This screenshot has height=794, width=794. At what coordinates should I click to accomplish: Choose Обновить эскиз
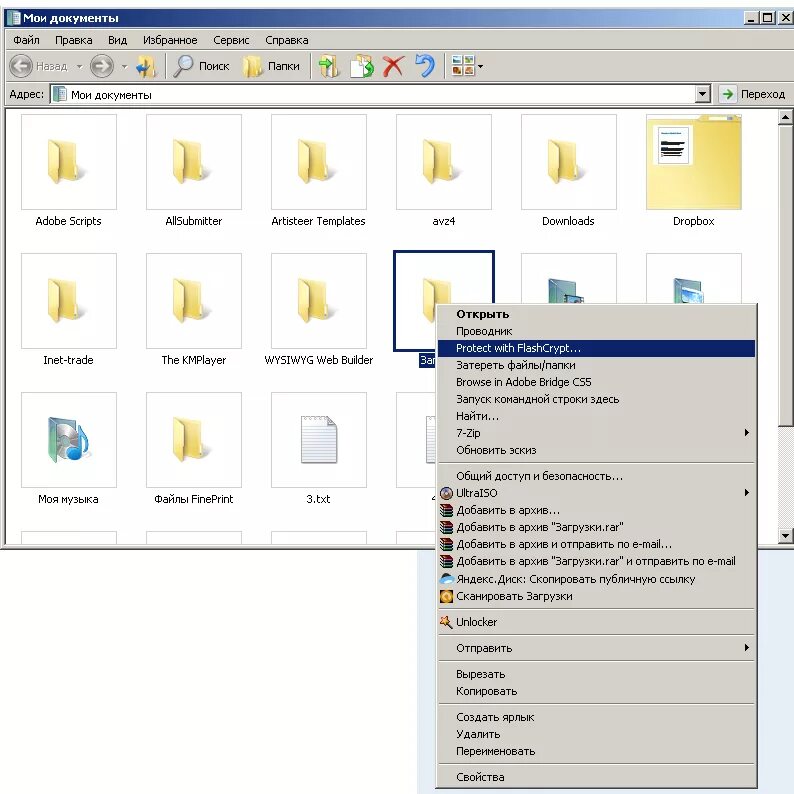597,450
